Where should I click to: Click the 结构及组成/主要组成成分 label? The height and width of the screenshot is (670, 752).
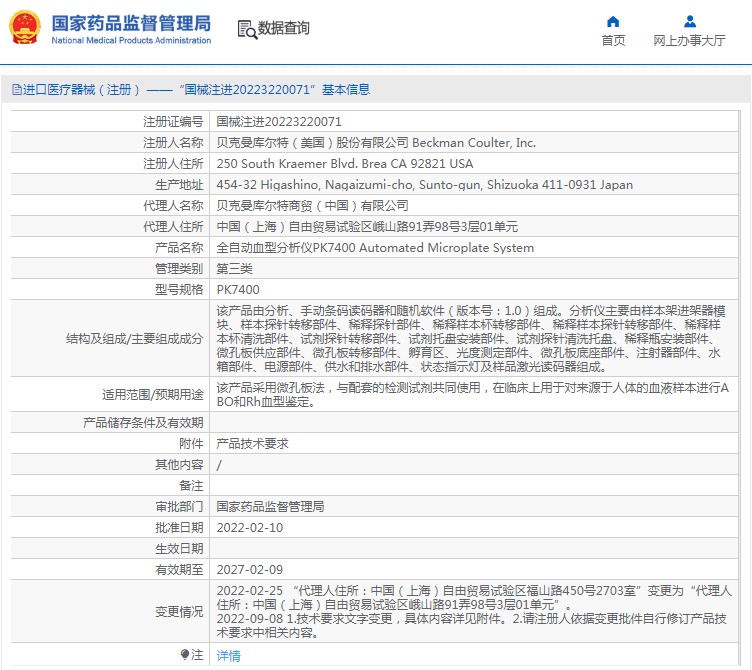[x=134, y=339]
